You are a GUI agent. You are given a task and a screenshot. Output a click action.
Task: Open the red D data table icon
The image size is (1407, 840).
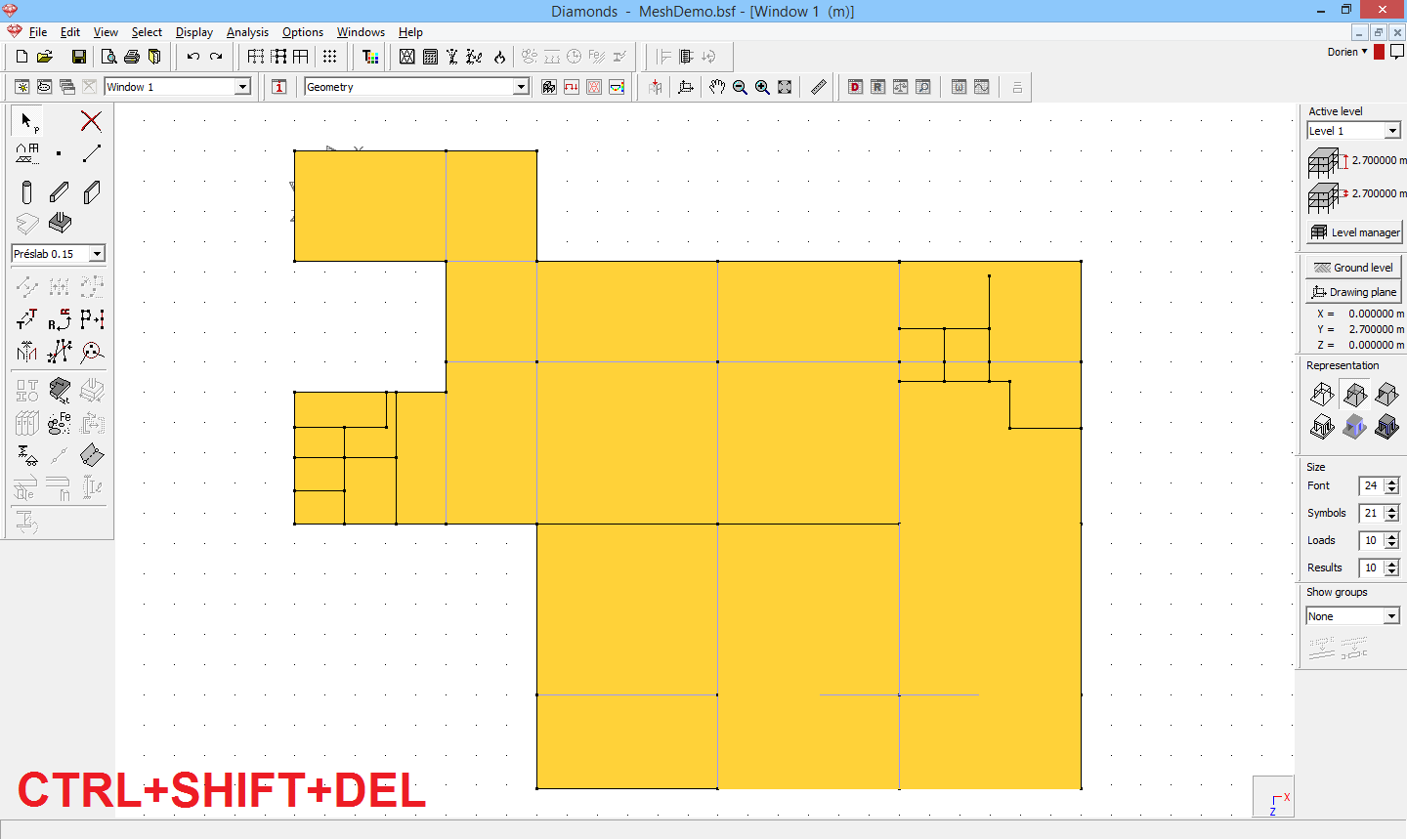(x=855, y=87)
